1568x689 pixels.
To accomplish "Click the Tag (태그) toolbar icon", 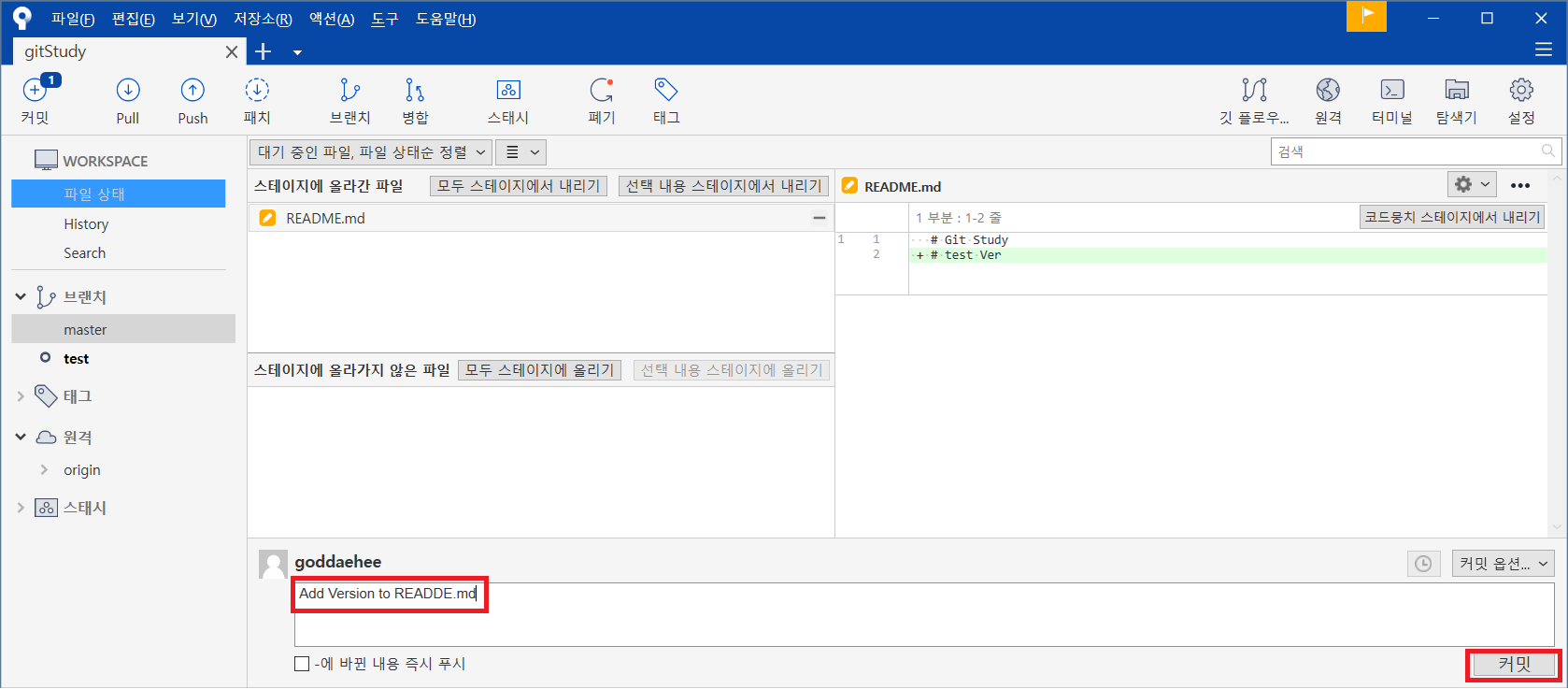I will pyautogui.click(x=666, y=90).
